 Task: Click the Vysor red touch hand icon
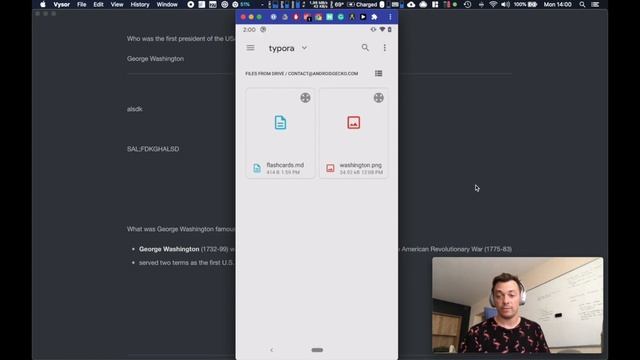coord(296,17)
